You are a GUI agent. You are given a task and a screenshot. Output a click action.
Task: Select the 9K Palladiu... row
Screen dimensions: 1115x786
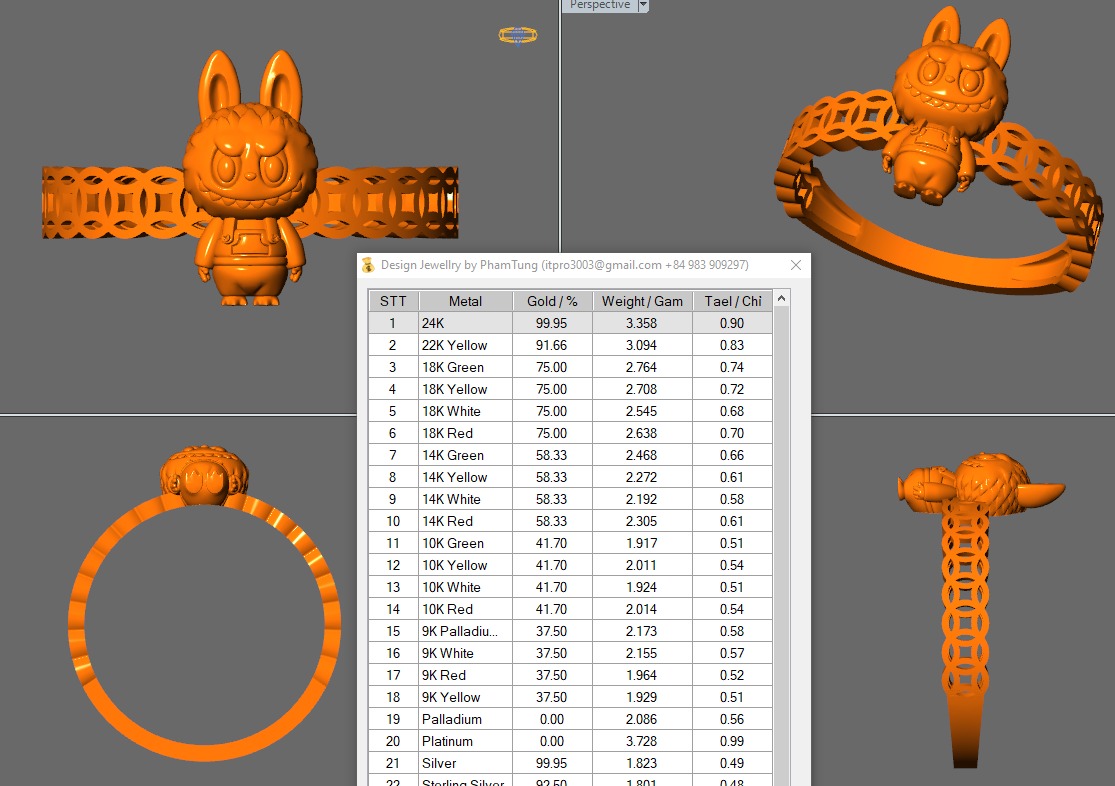point(570,632)
